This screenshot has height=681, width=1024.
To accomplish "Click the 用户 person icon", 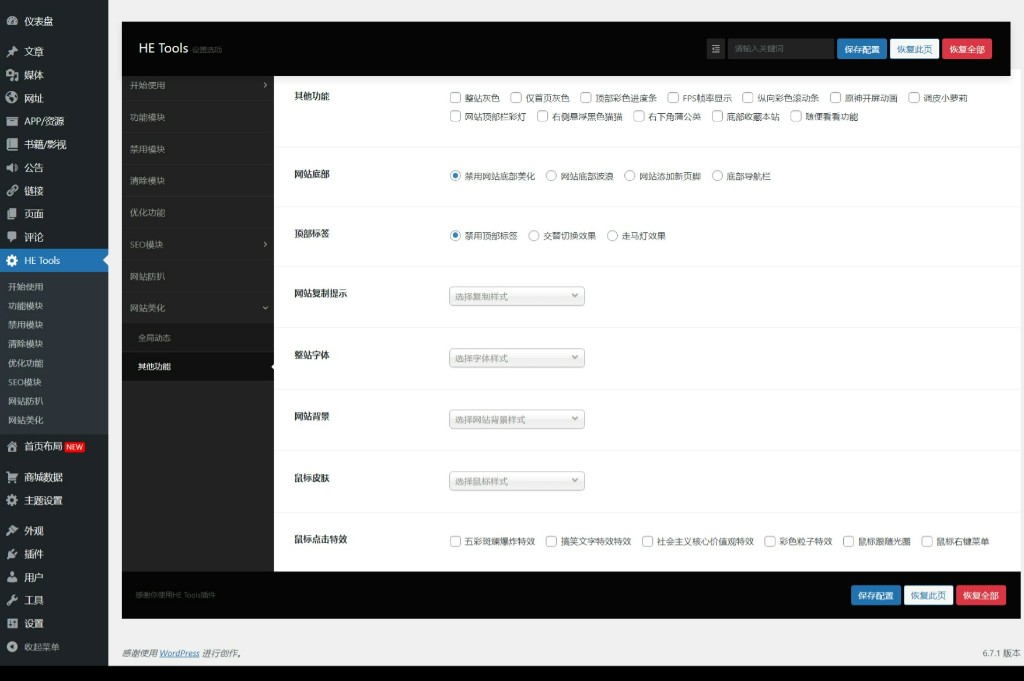I will pyautogui.click(x=12, y=577).
